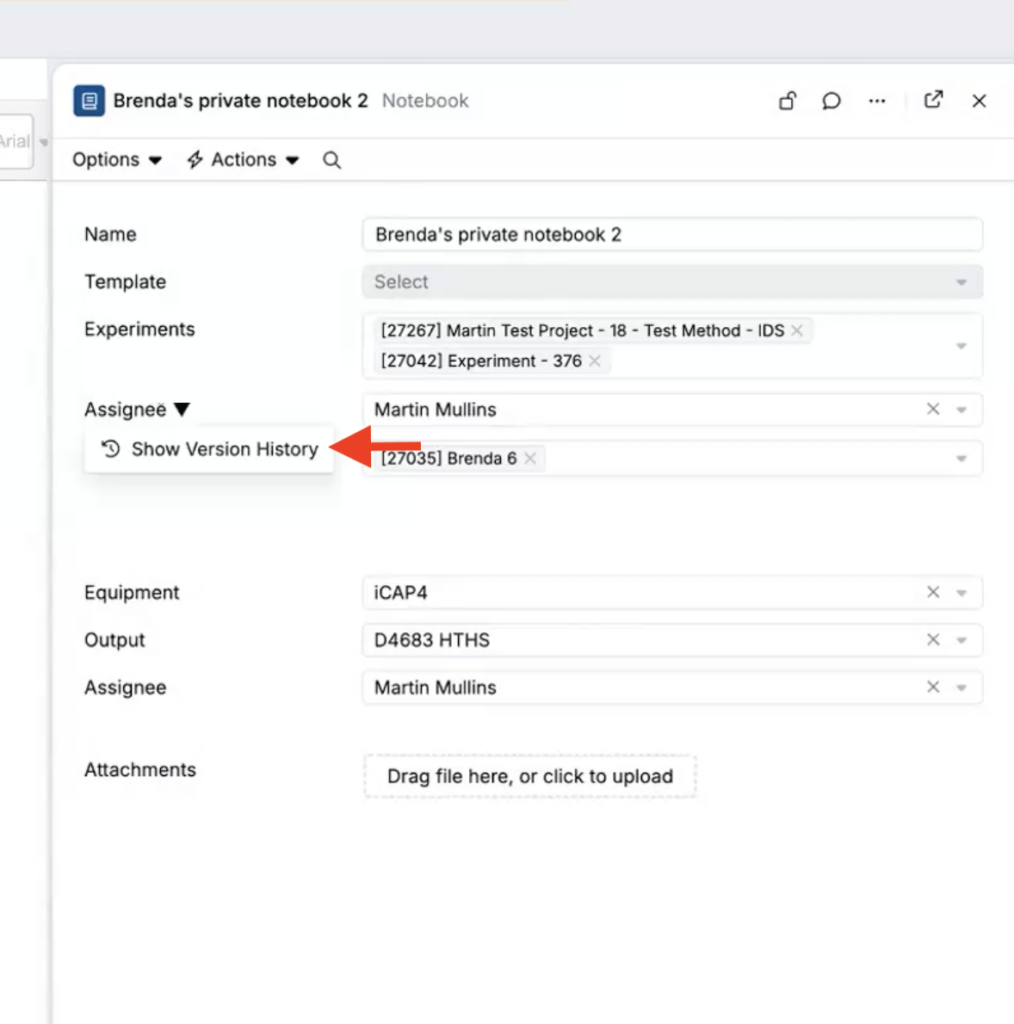Remove the Experiment - 376 tag
Image resolution: width=1014 pixels, height=1024 pixels.
click(595, 361)
